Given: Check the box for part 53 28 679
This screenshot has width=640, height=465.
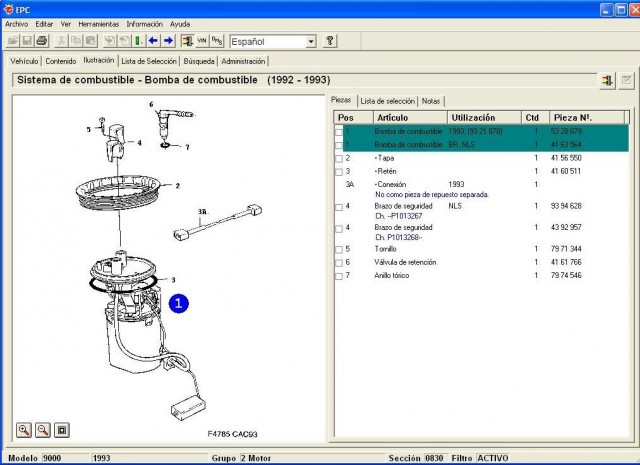Looking at the screenshot, I should [x=339, y=132].
